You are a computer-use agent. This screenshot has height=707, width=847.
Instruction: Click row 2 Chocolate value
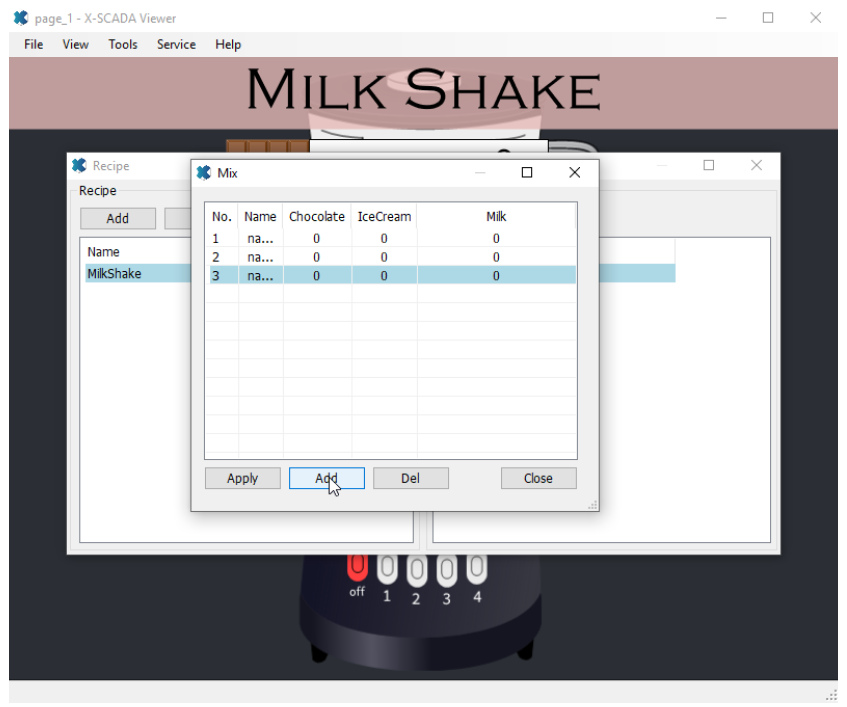click(x=317, y=257)
